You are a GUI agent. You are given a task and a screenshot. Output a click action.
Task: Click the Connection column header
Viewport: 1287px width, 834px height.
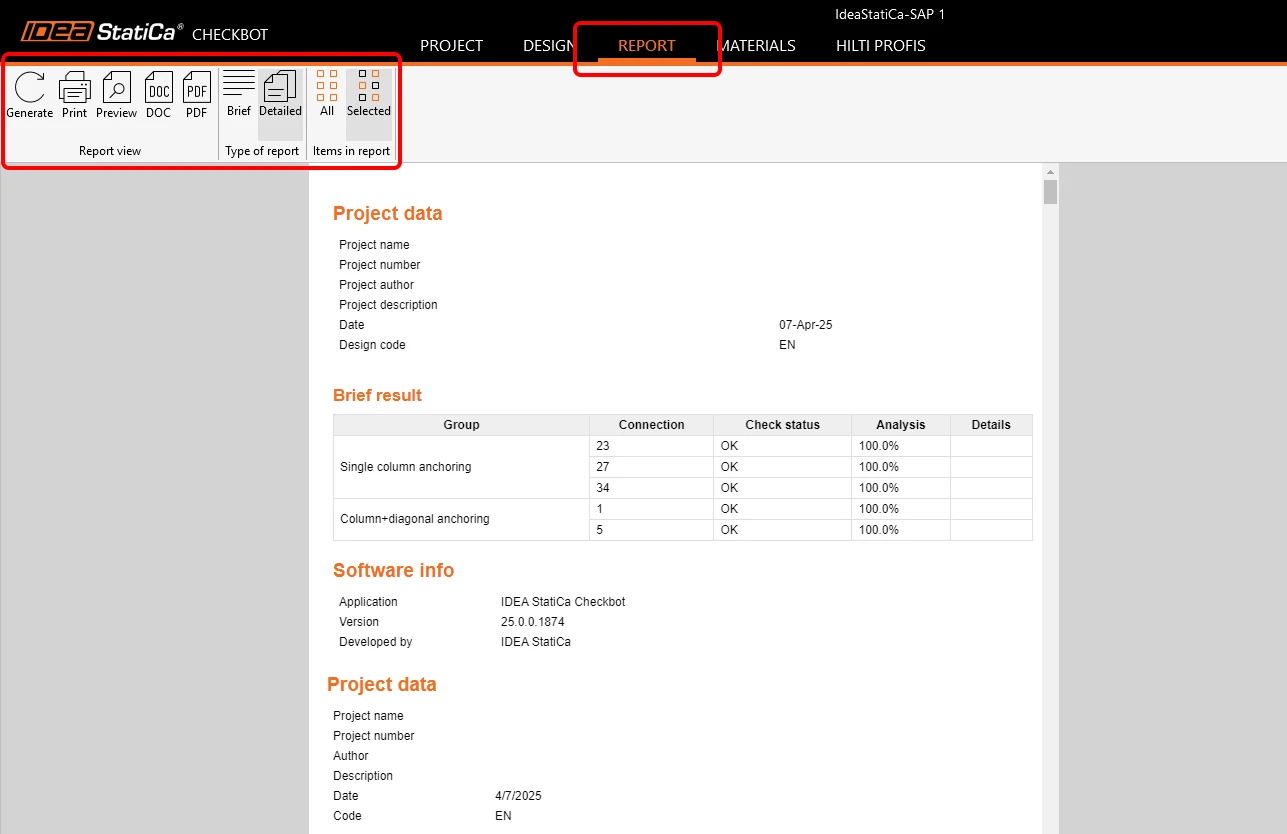click(651, 425)
